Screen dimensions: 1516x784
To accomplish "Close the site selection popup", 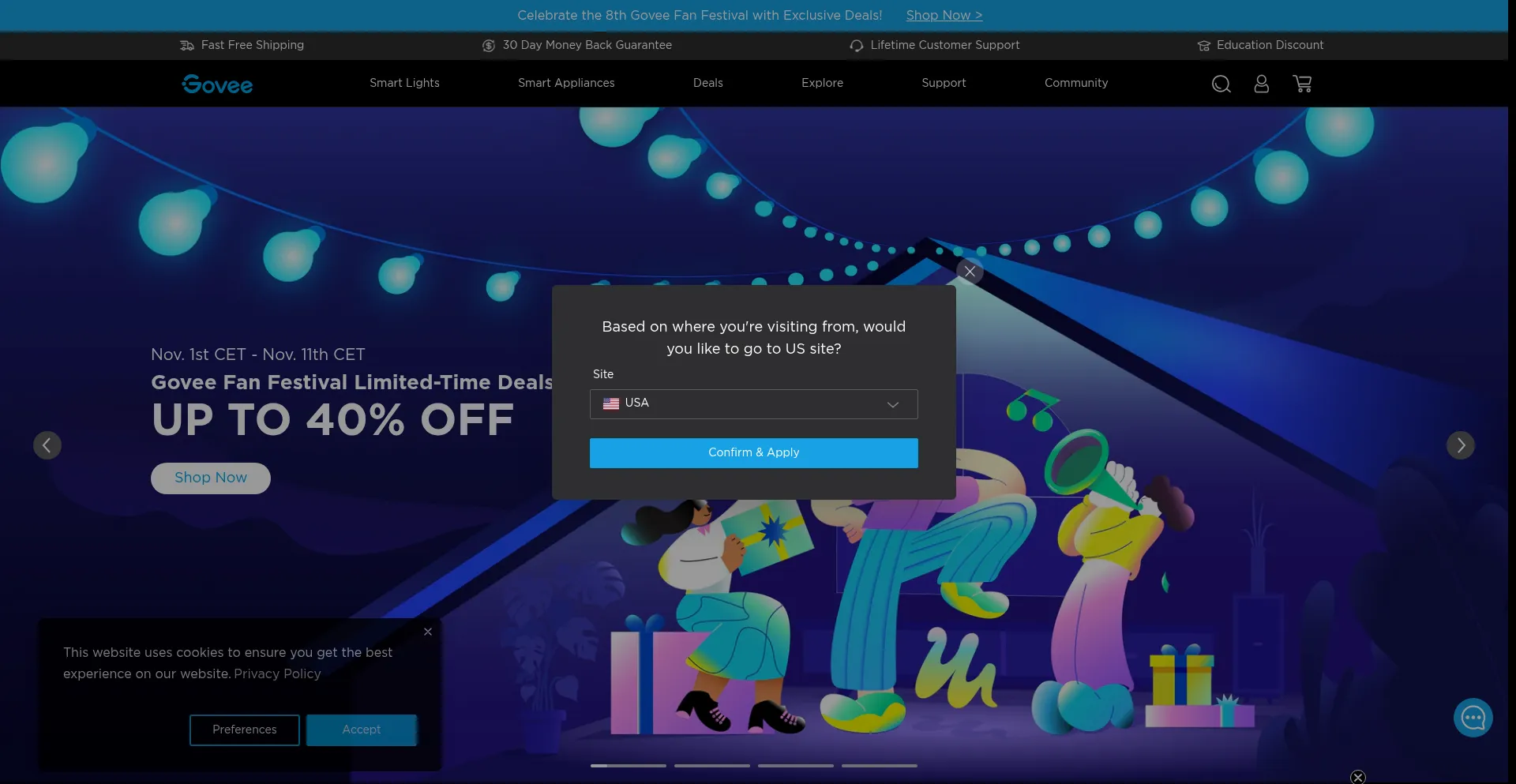I will 970,272.
